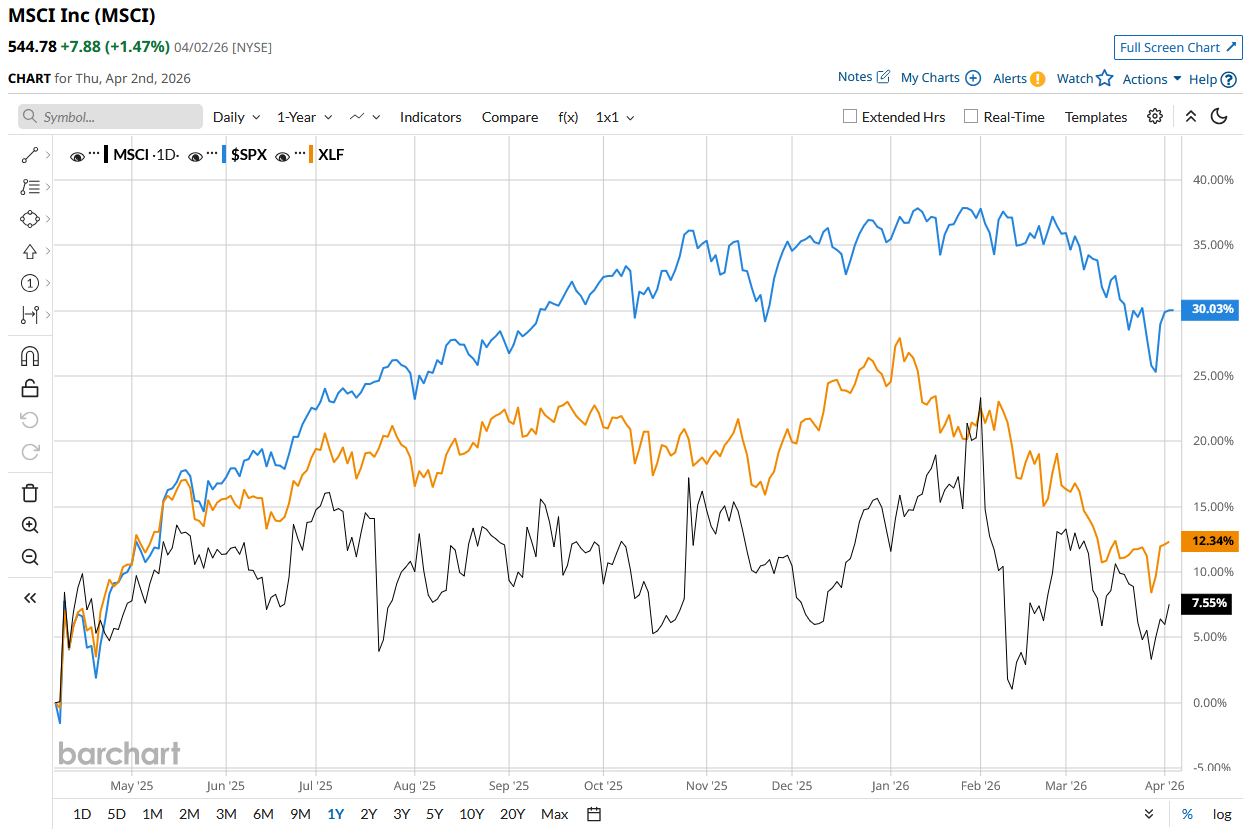The height and width of the screenshot is (829, 1249).
Task: Switch to dark mode moon icon
Action: (1219, 116)
